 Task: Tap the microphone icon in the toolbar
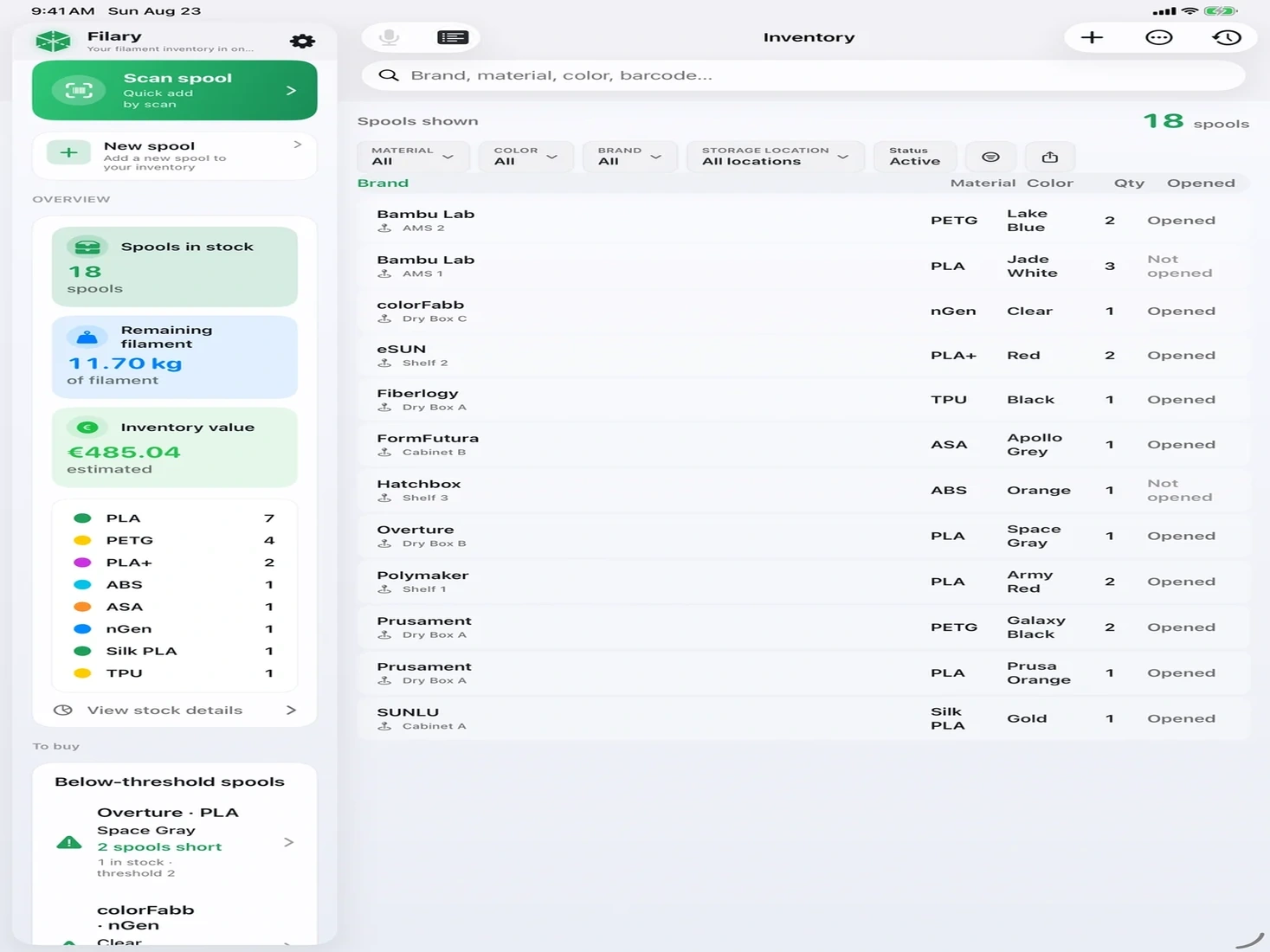pos(390,37)
